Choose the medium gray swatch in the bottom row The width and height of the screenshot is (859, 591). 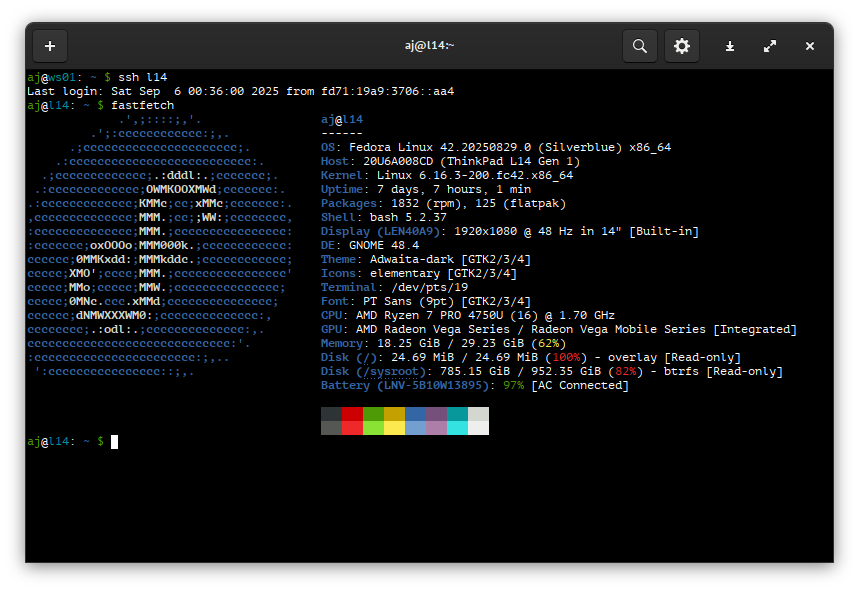click(331, 428)
